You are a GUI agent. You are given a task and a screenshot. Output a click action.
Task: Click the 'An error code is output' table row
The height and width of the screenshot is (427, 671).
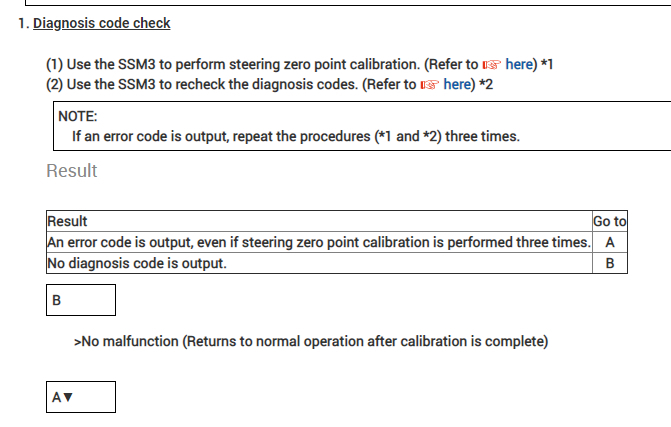click(x=318, y=242)
